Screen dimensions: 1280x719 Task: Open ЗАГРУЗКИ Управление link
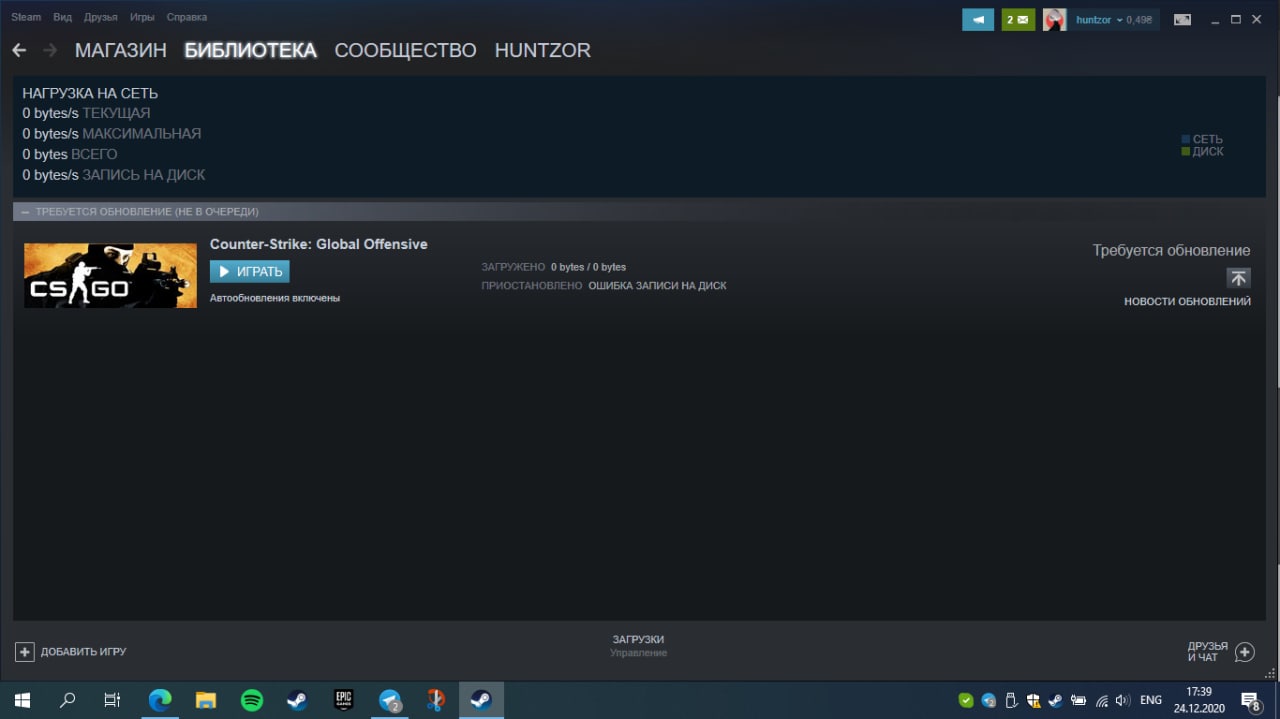pyautogui.click(x=638, y=646)
